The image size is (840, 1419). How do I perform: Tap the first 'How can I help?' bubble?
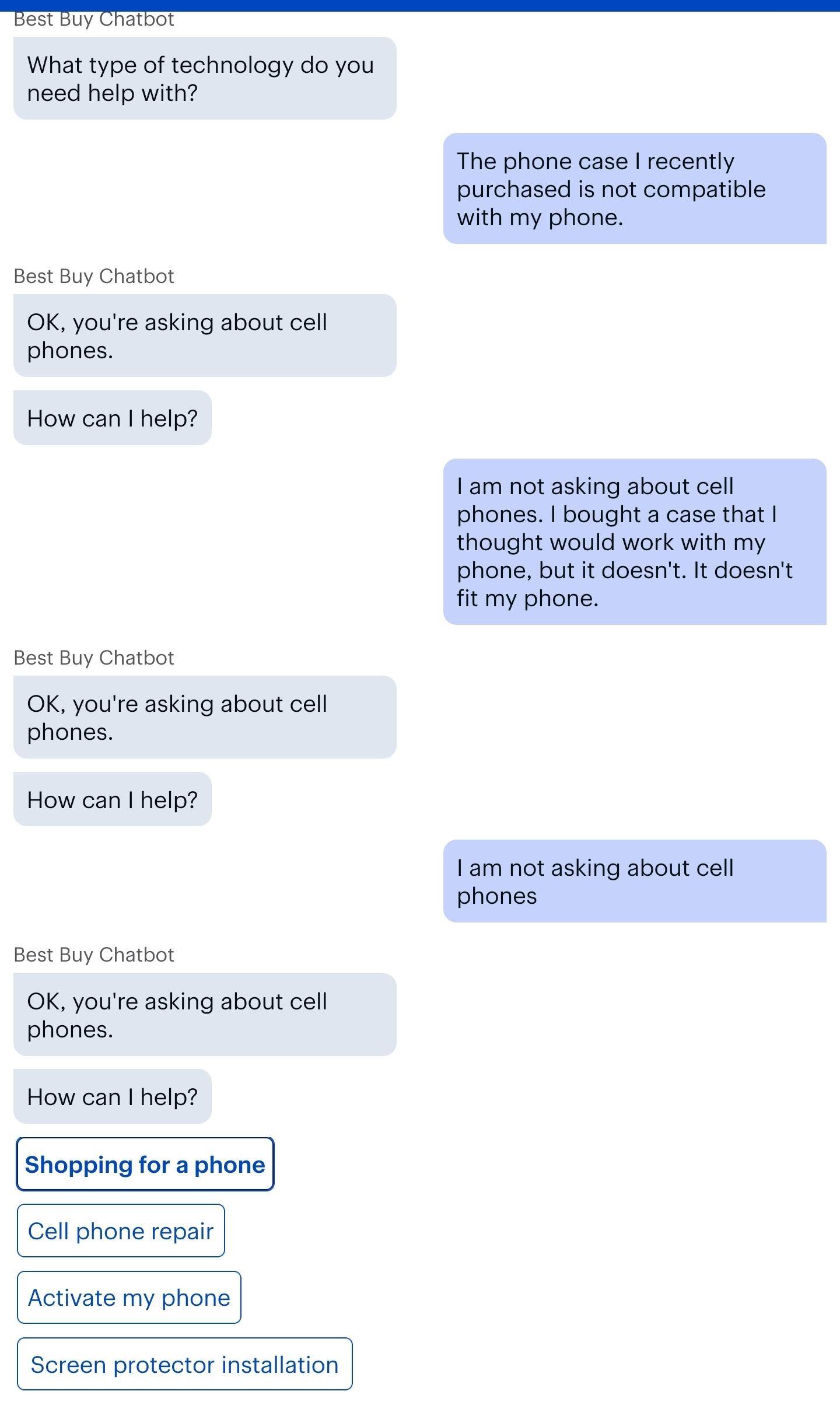click(113, 418)
